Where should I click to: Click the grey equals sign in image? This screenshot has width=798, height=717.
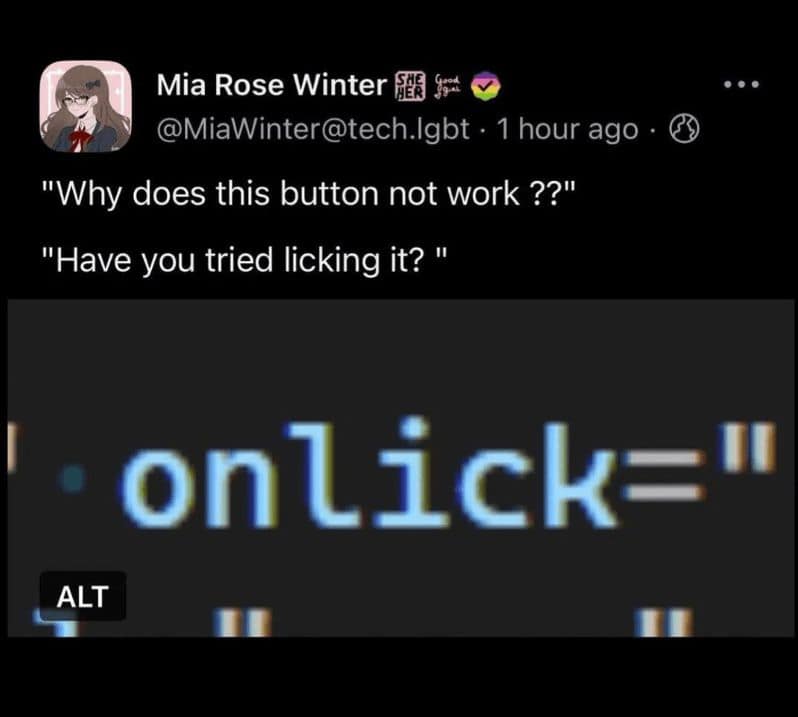664,475
